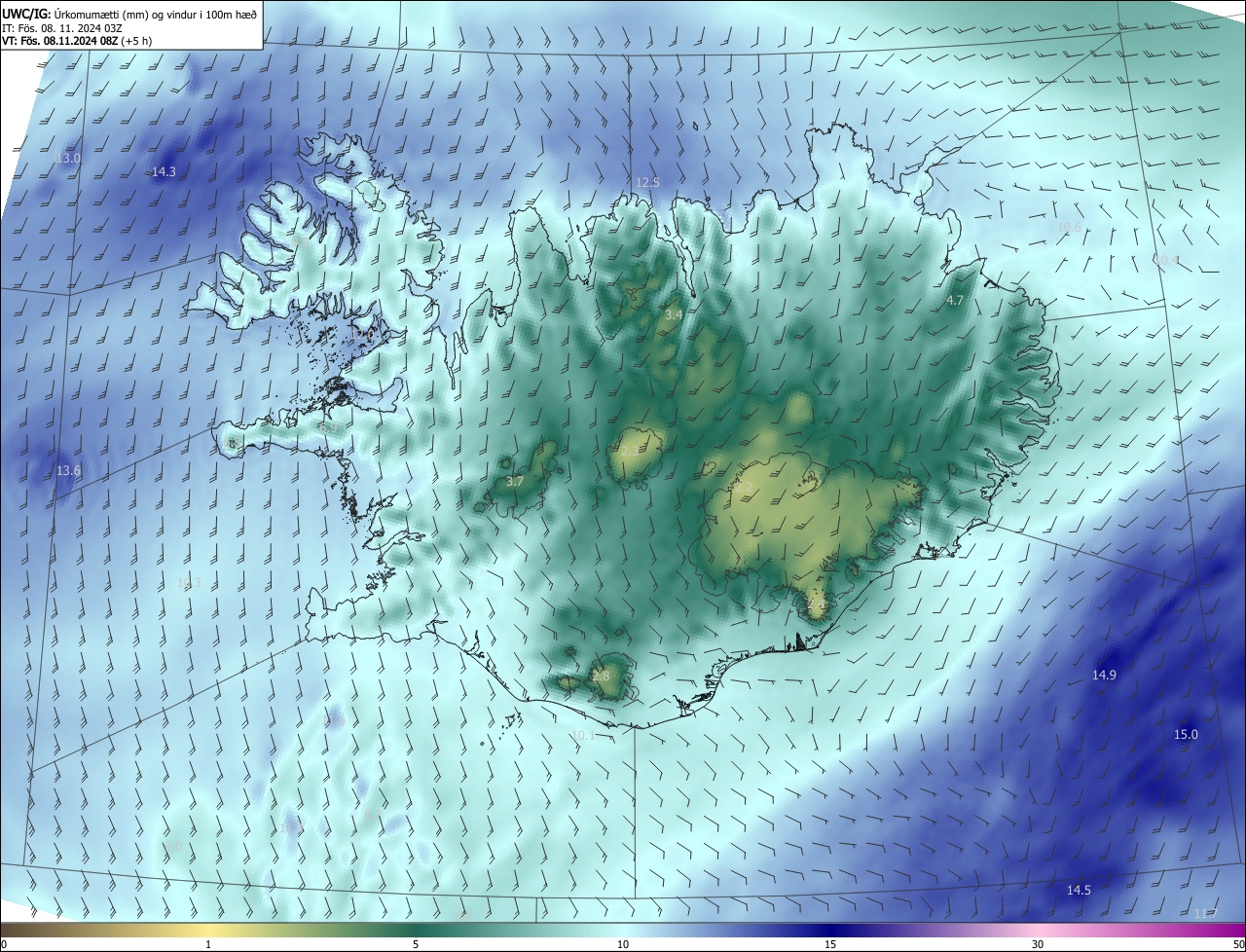Click the 4.7 value label in east Iceland
The image size is (1246, 952).
click(x=955, y=301)
